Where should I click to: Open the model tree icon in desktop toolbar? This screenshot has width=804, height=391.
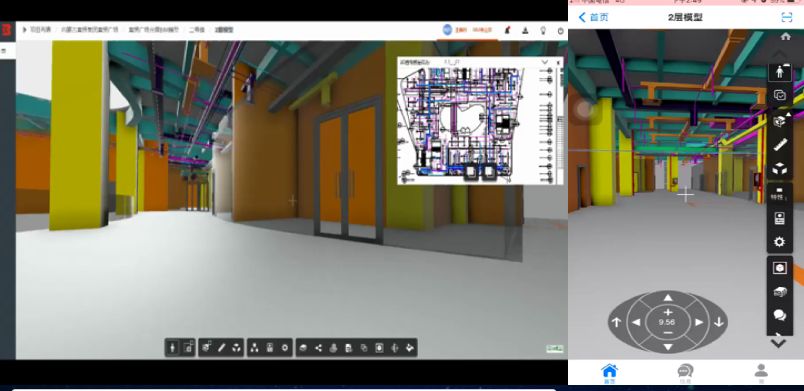pyautogui.click(x=254, y=348)
